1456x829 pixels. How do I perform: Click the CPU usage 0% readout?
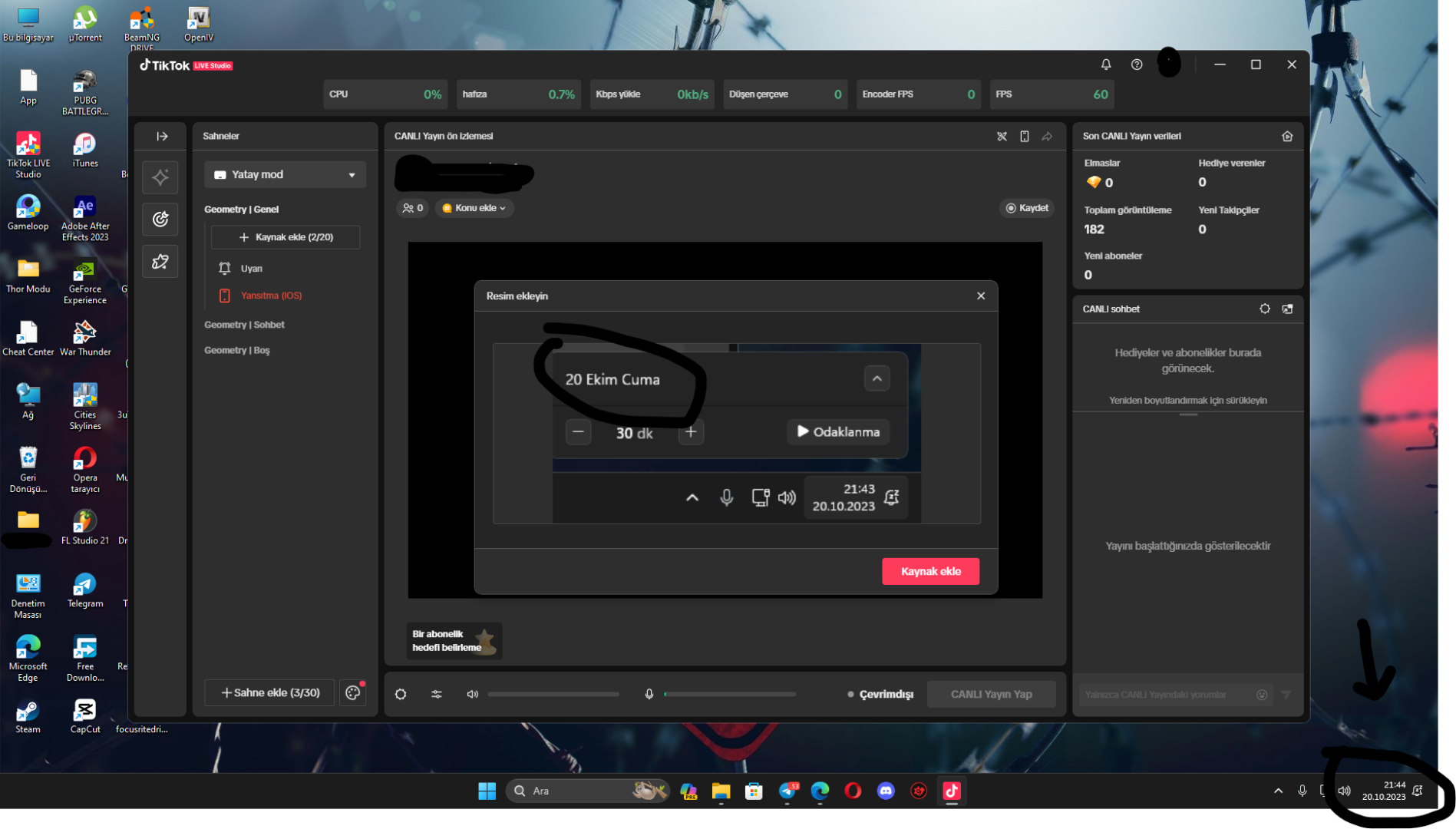[432, 94]
